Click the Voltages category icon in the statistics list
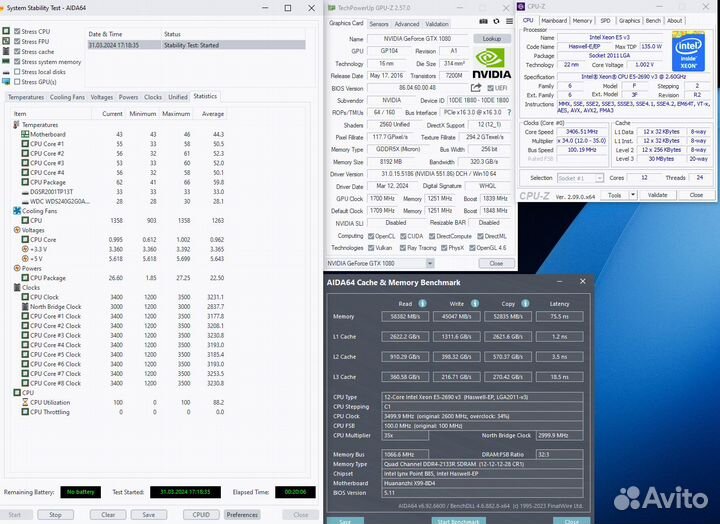720x524 pixels. [x=17, y=230]
